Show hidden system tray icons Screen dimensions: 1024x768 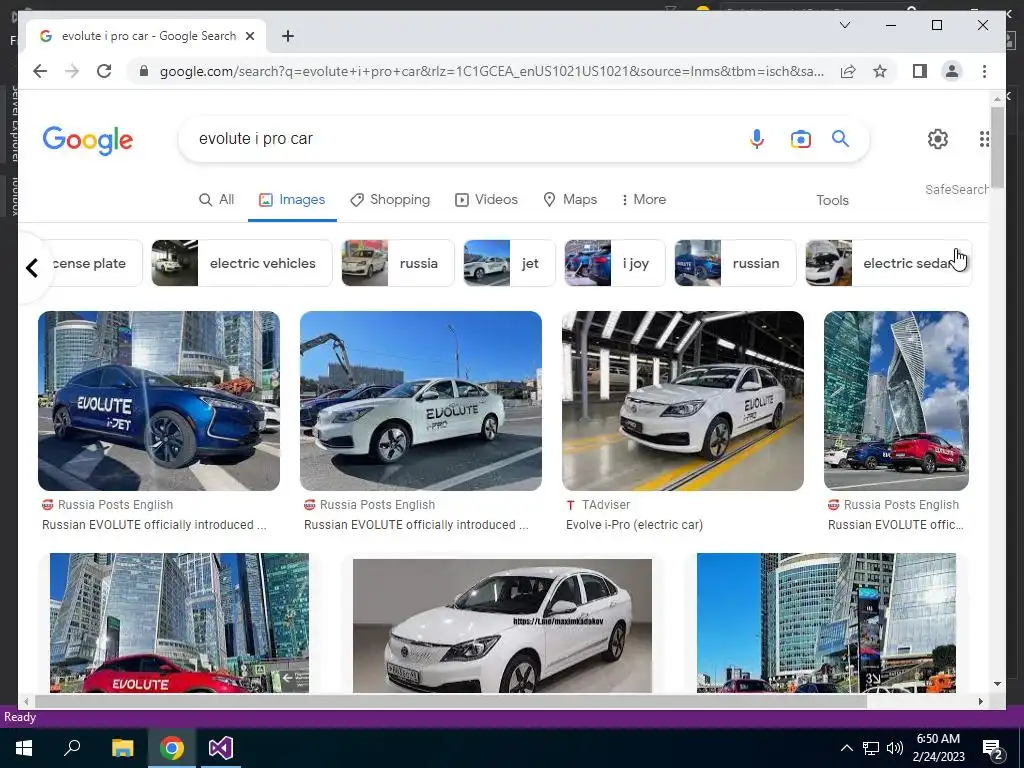(x=846, y=748)
